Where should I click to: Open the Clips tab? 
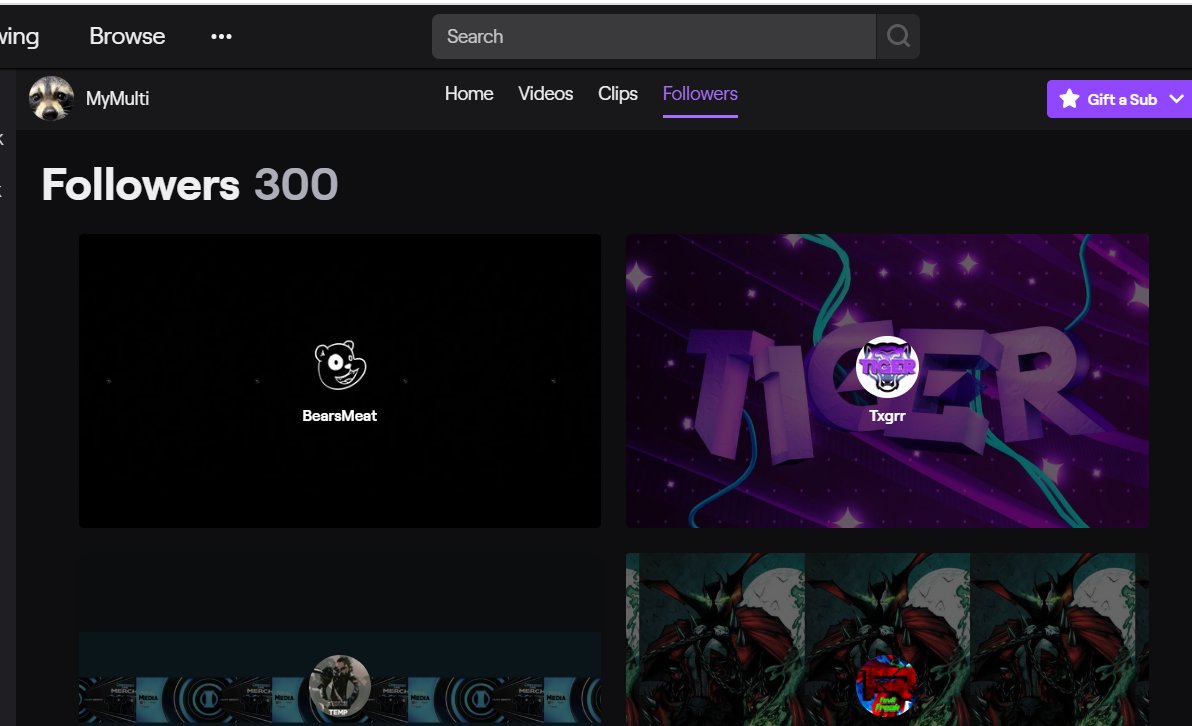click(x=617, y=94)
